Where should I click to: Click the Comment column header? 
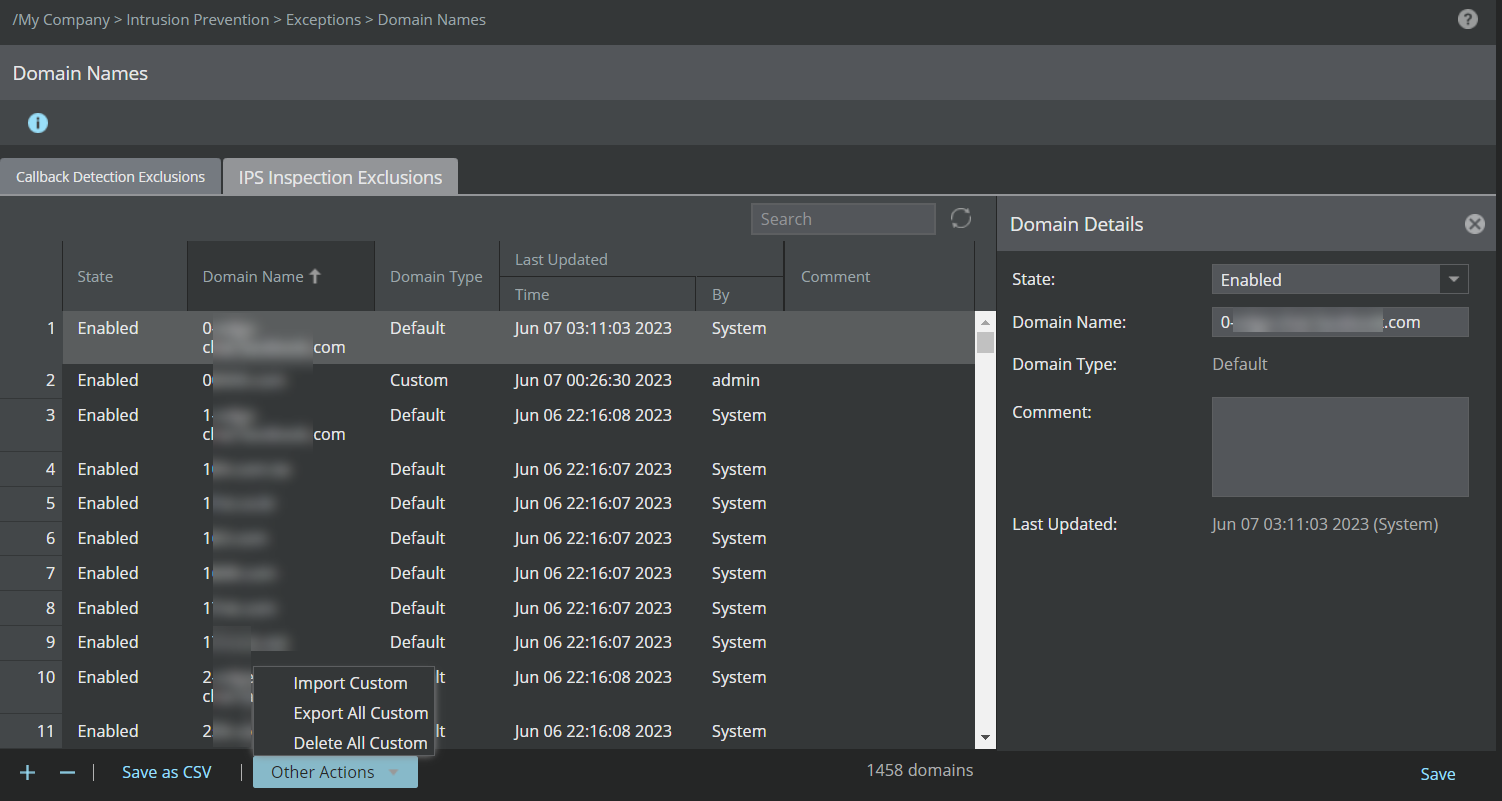[879, 276]
